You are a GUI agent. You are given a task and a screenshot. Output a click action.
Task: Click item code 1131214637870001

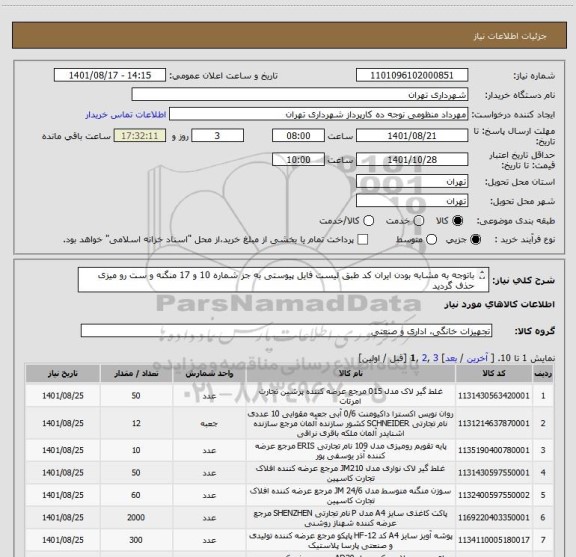(x=494, y=423)
